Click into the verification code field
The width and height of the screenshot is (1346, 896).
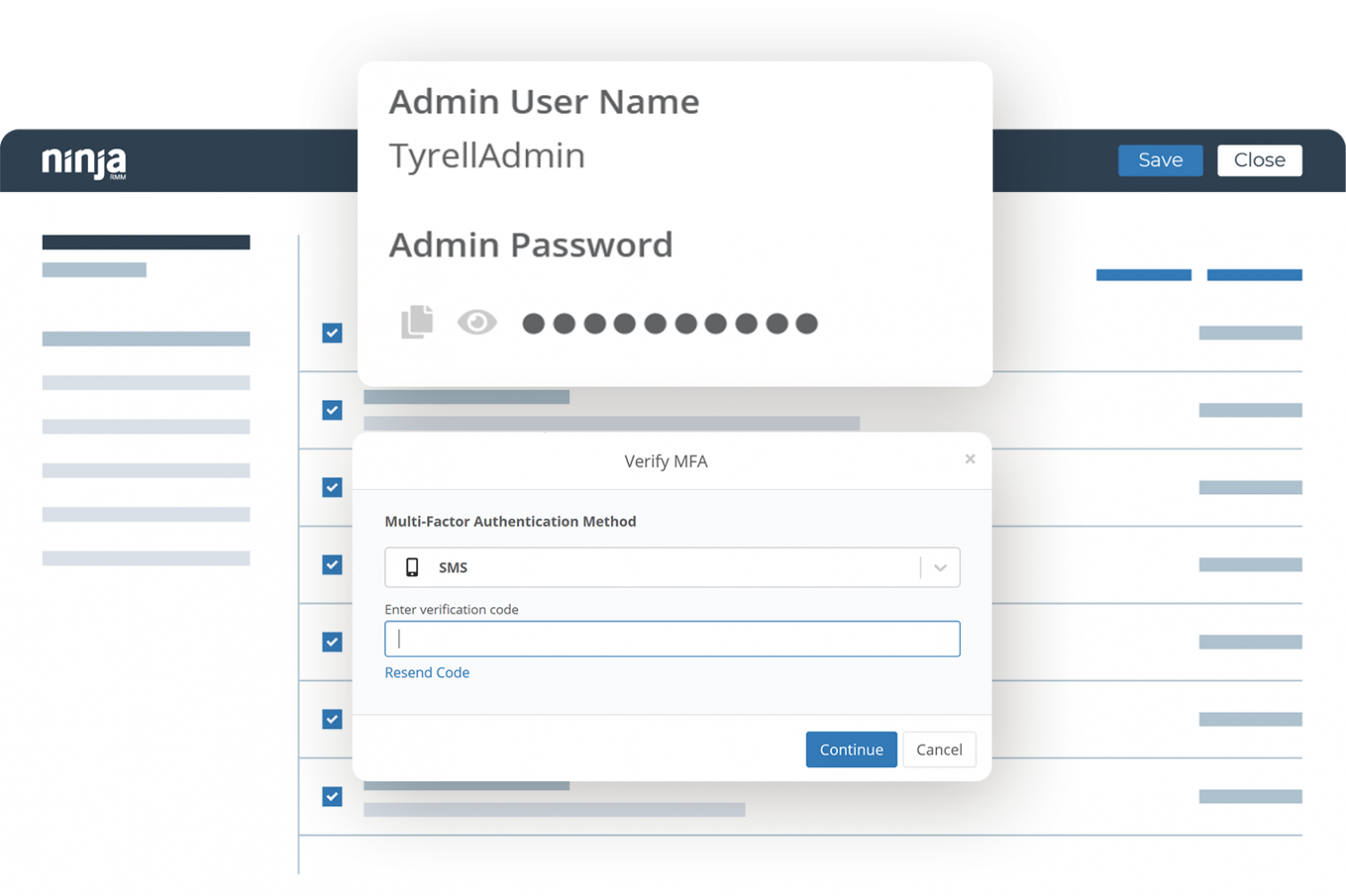click(x=672, y=639)
